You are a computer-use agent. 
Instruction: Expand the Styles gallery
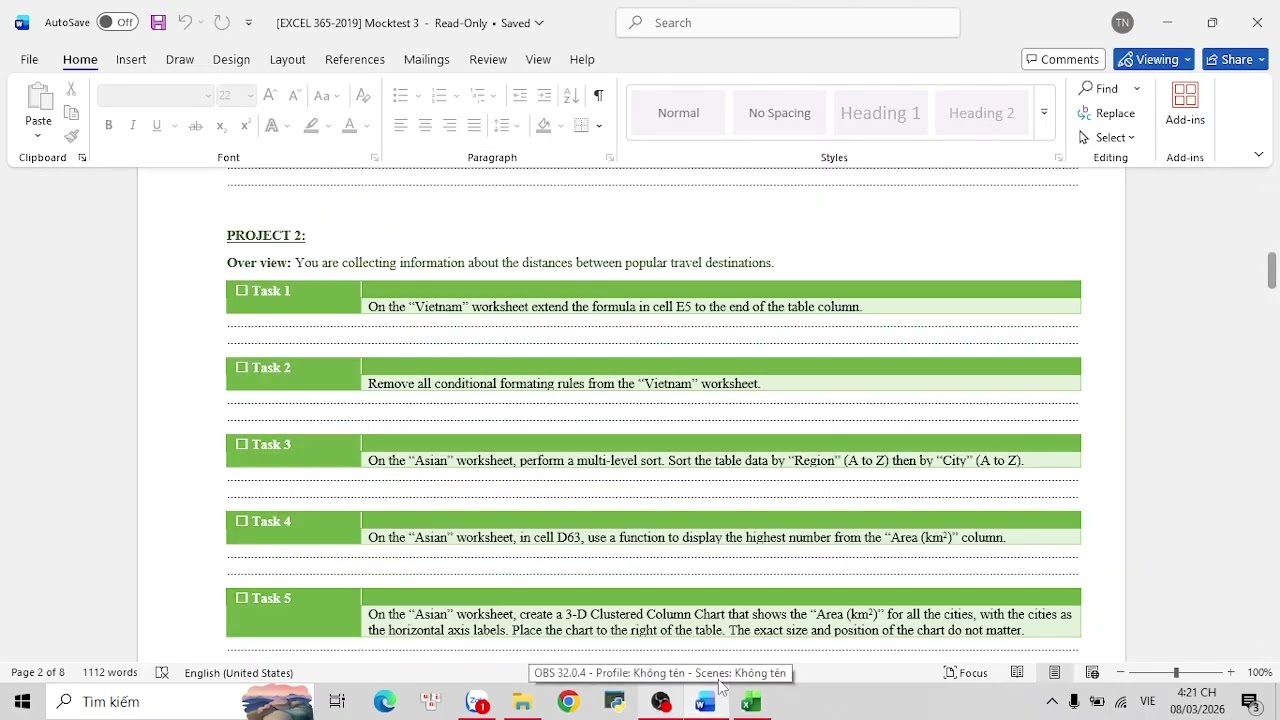[x=1044, y=112]
